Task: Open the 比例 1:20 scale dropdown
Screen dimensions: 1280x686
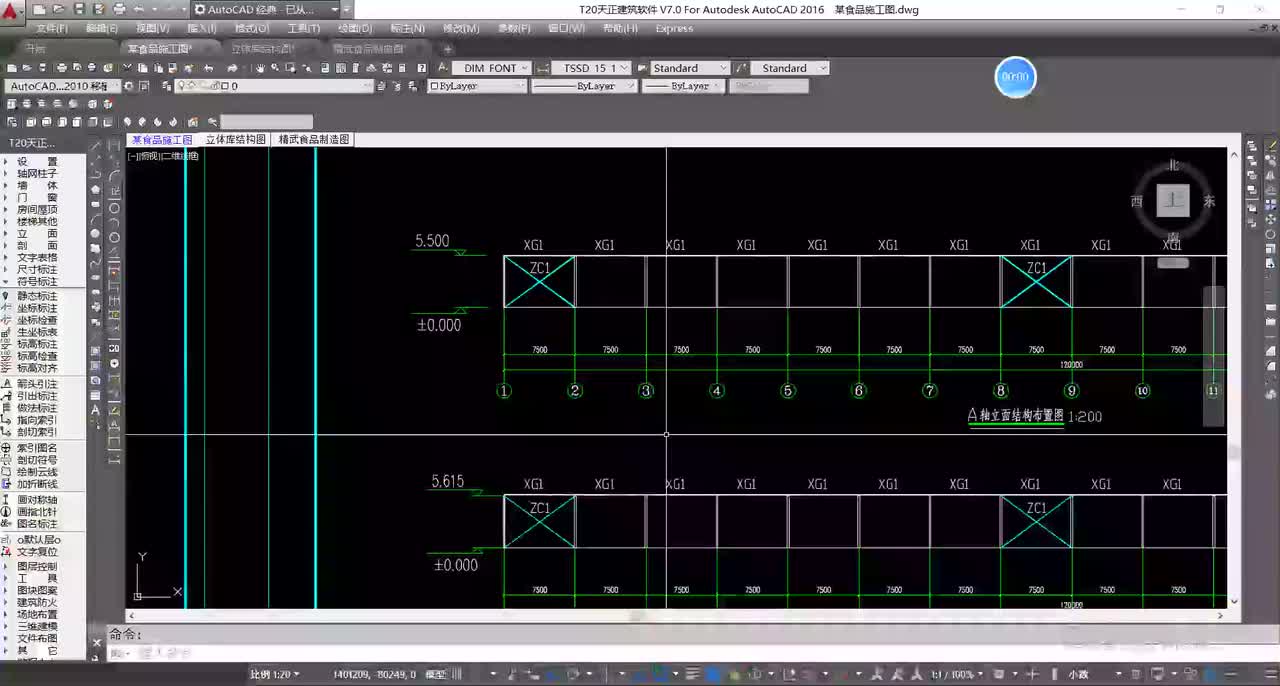Action: click(275, 675)
